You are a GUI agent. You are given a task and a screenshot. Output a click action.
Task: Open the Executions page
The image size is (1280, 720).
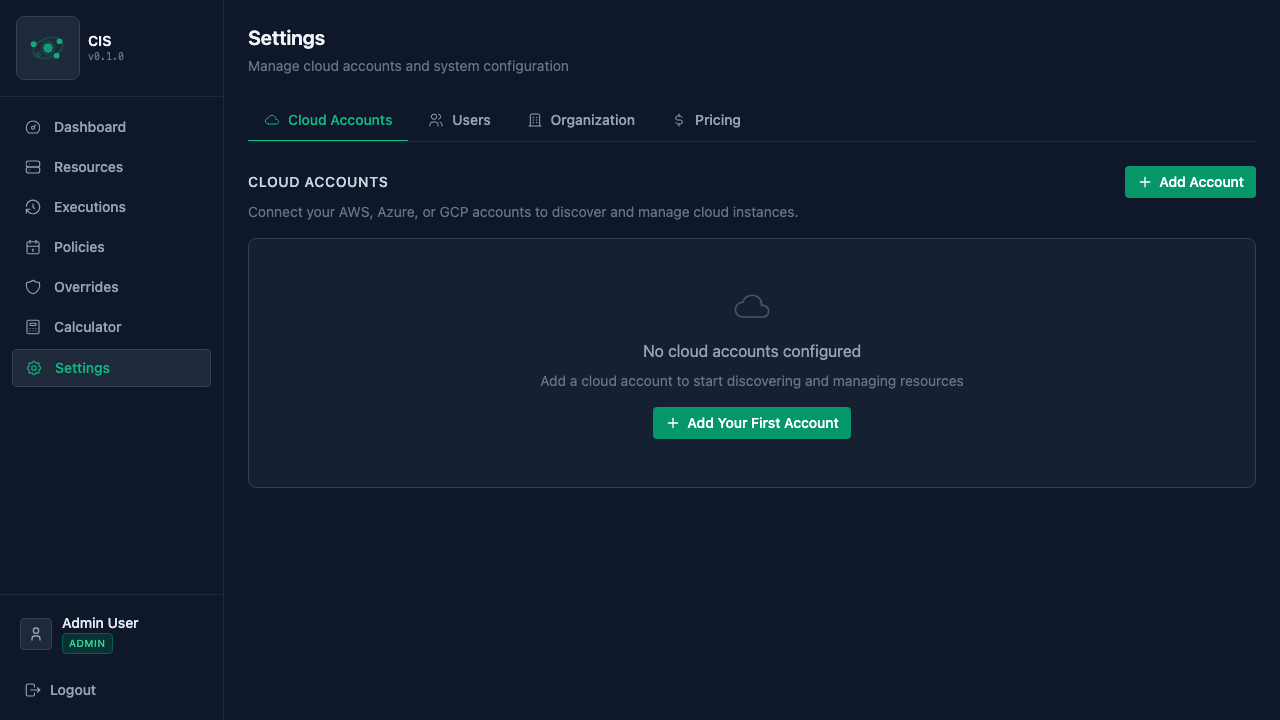click(111, 207)
